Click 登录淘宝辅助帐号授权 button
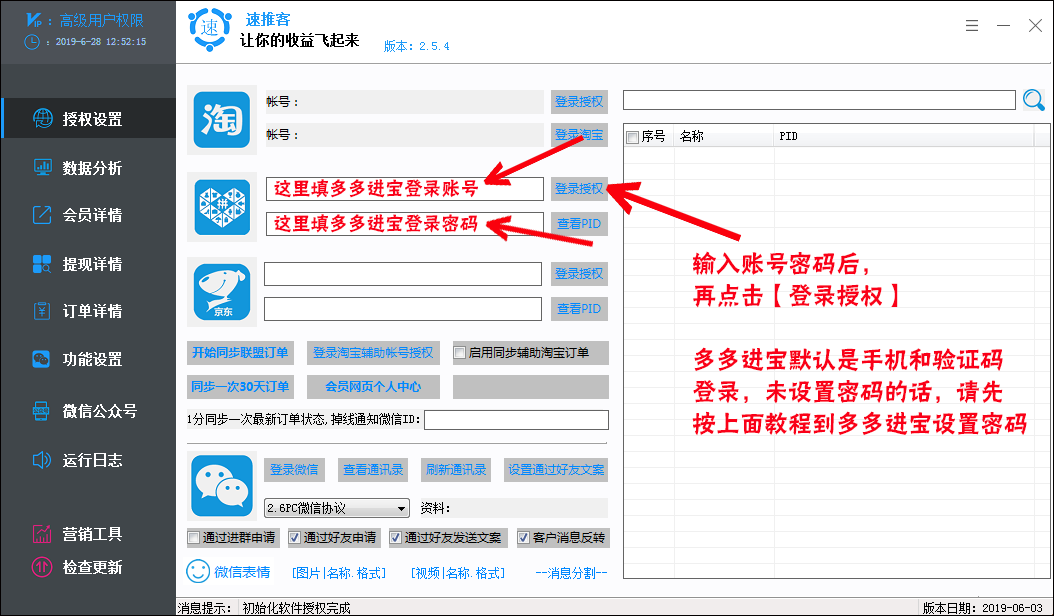The height and width of the screenshot is (616, 1054). click(373, 352)
